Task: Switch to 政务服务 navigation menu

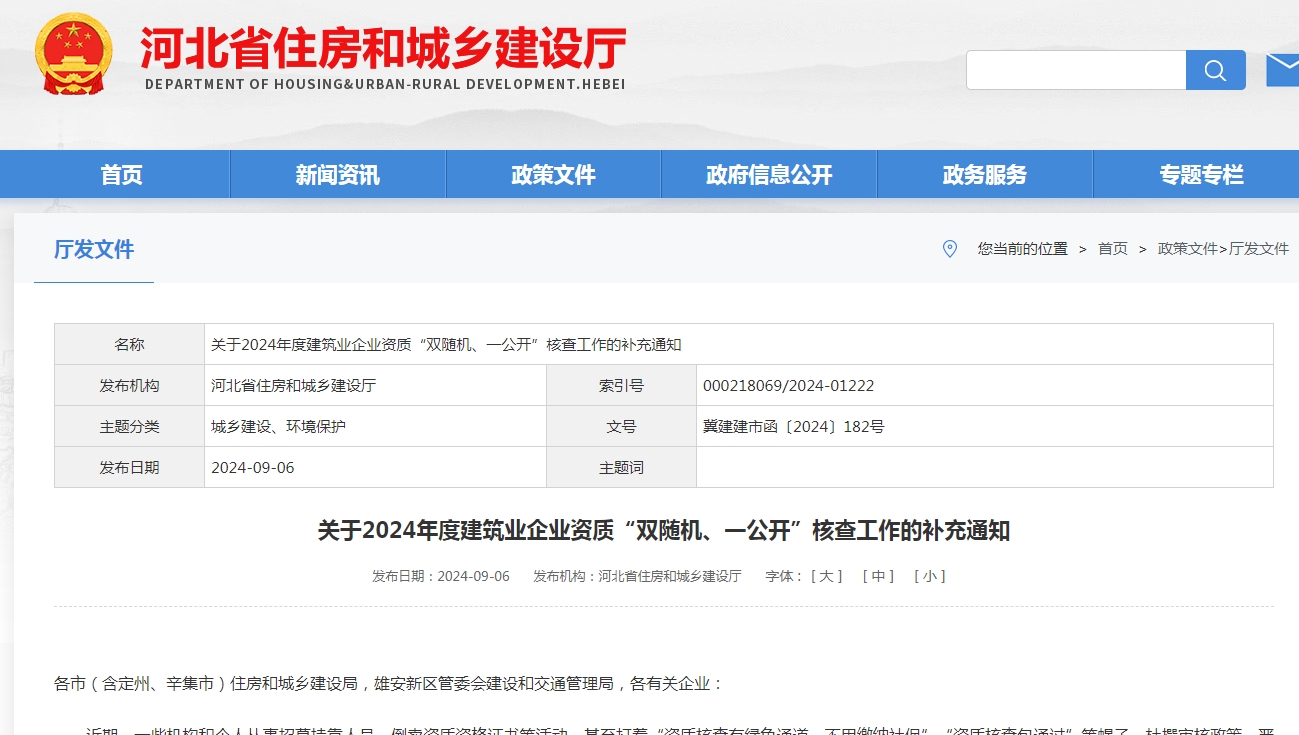Action: pyautogui.click(x=984, y=174)
